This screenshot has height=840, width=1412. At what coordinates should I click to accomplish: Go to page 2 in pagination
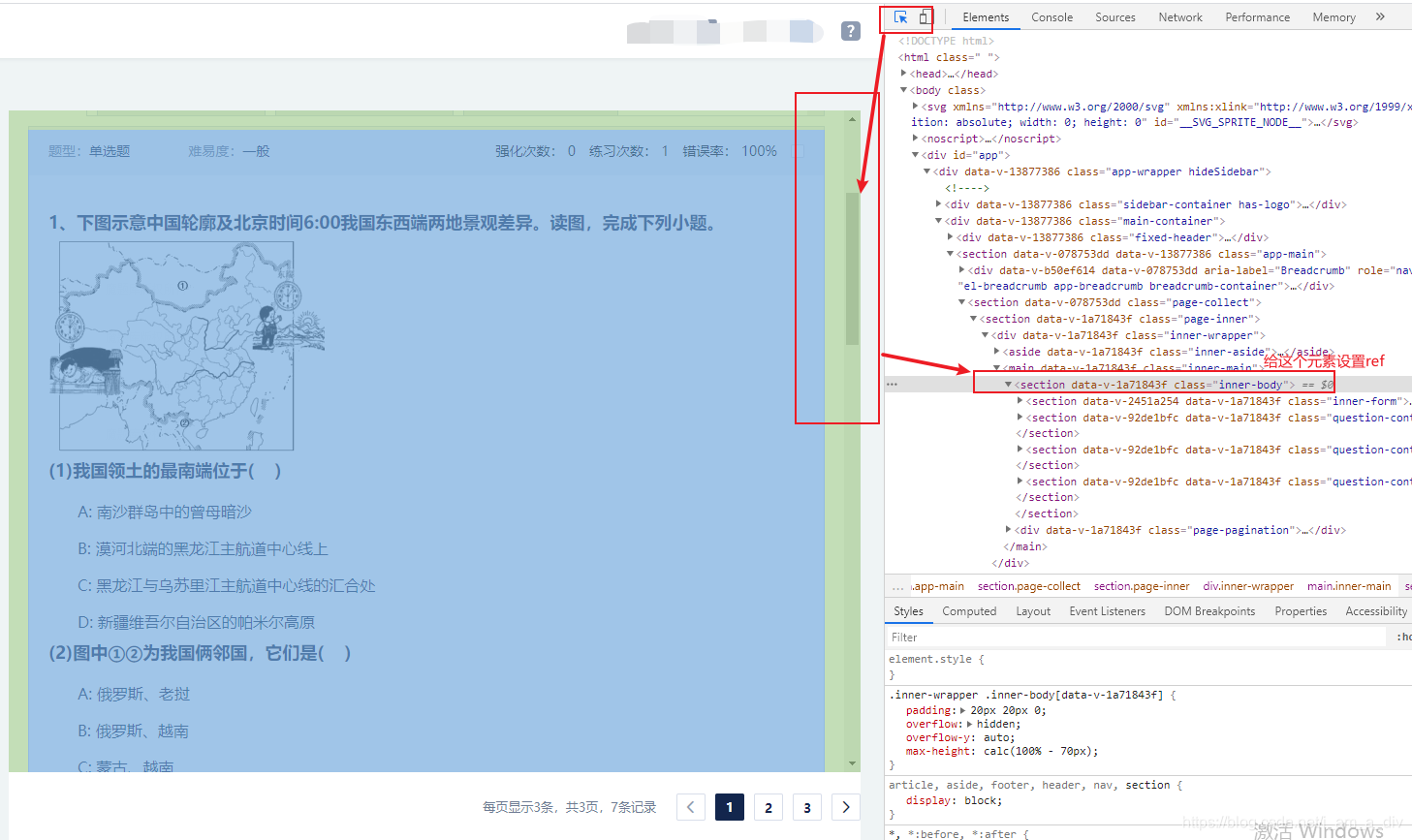point(769,807)
